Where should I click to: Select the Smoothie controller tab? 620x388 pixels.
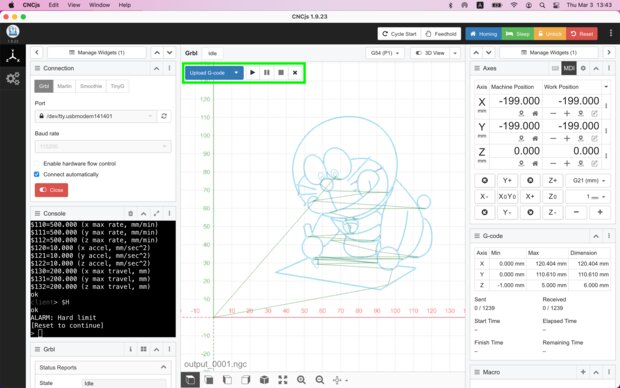pos(91,86)
